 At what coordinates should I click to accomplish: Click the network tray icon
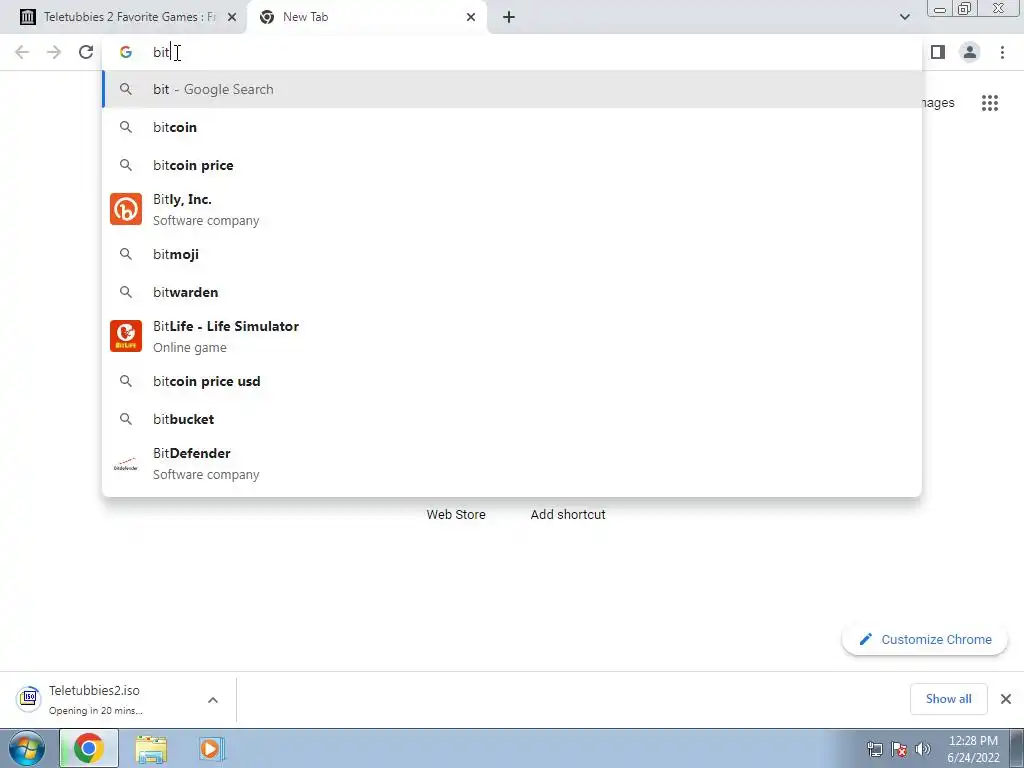click(x=874, y=749)
